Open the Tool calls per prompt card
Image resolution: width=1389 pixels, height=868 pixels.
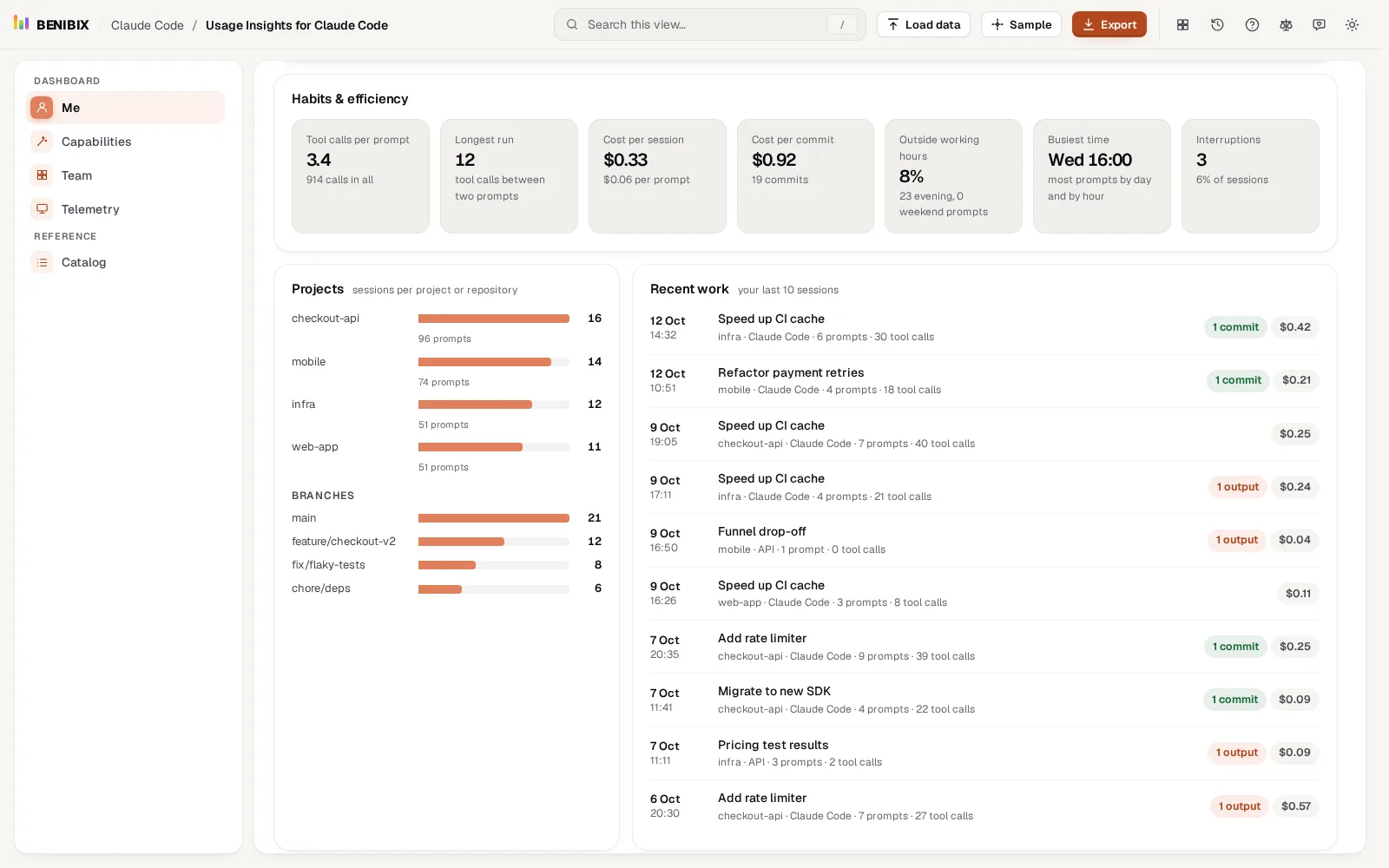point(360,176)
